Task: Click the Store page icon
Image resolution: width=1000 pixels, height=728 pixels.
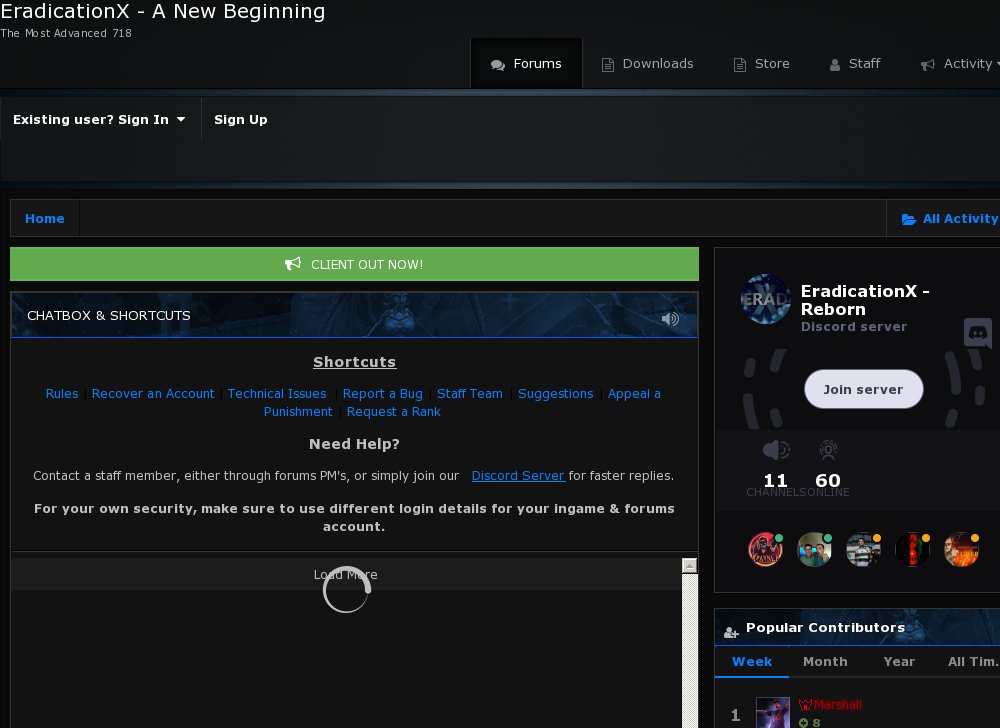Action: coord(739,63)
